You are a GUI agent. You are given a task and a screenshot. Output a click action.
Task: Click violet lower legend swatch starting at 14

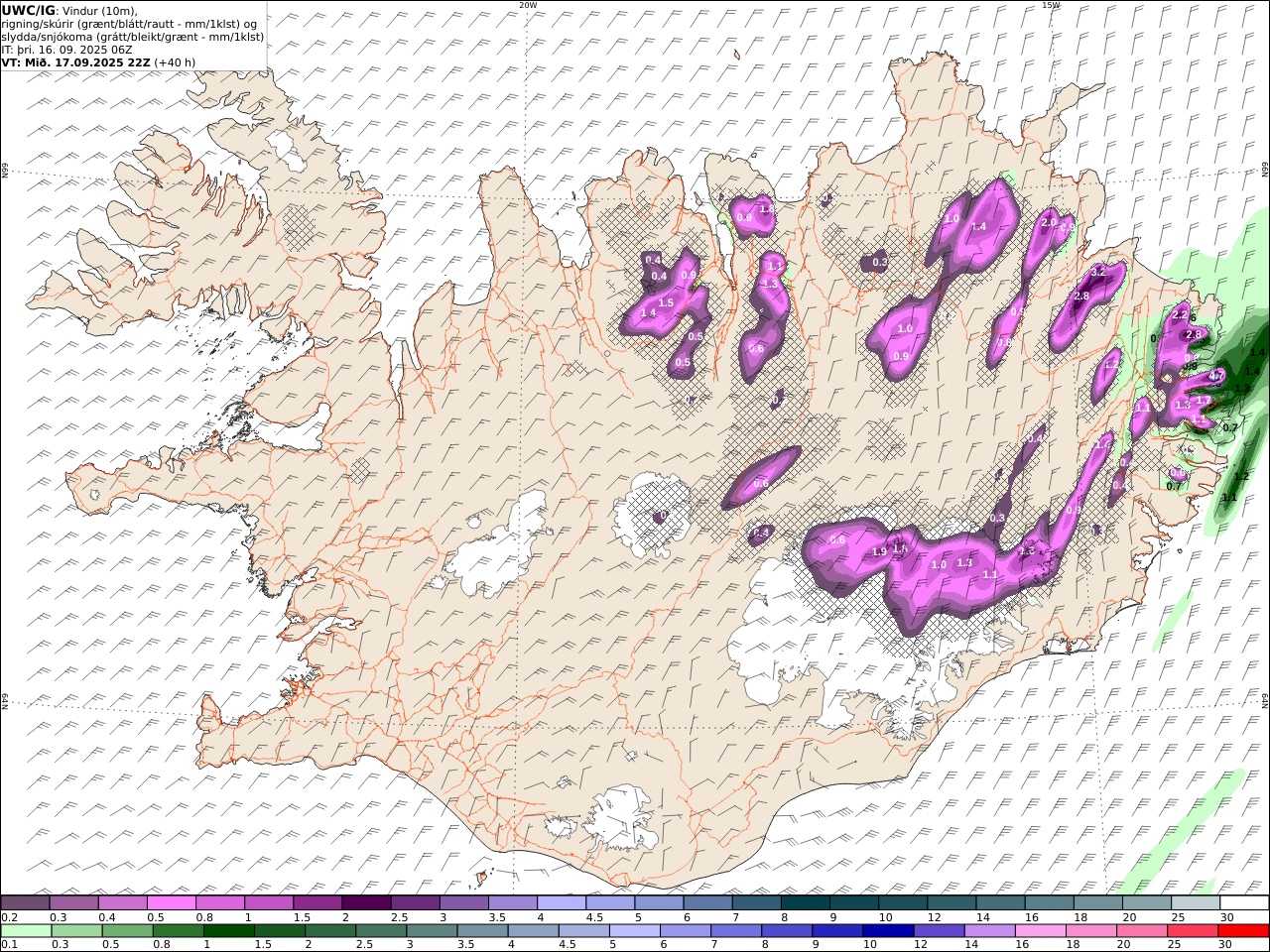tap(988, 931)
